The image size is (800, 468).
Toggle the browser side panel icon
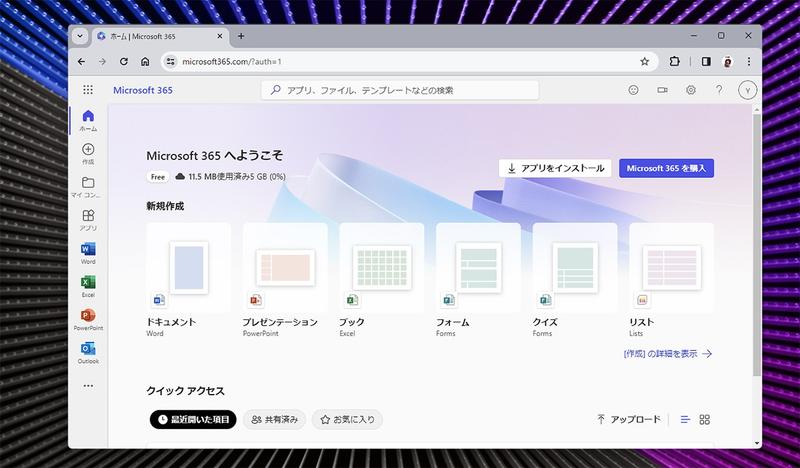pos(706,62)
